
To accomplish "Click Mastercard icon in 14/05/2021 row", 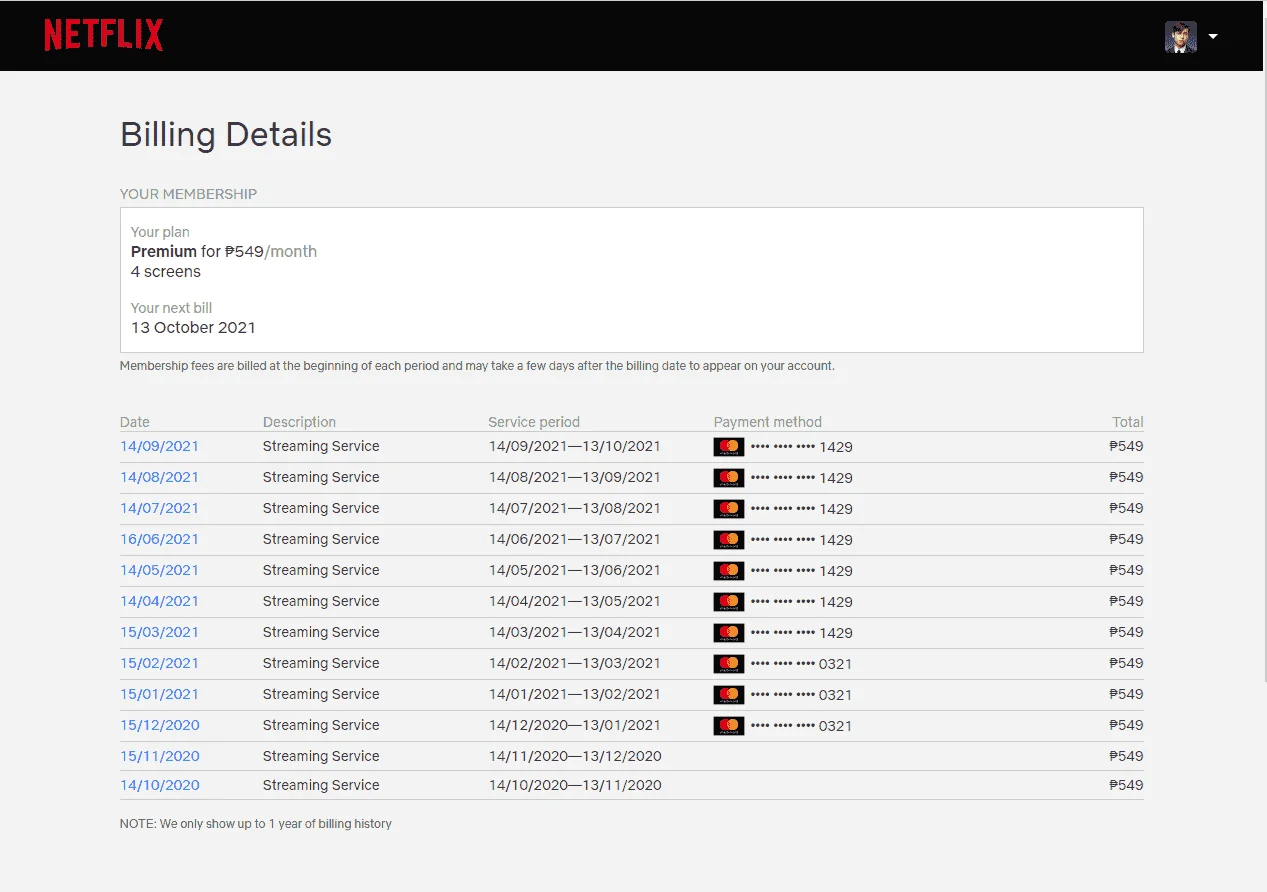I will click(x=729, y=571).
